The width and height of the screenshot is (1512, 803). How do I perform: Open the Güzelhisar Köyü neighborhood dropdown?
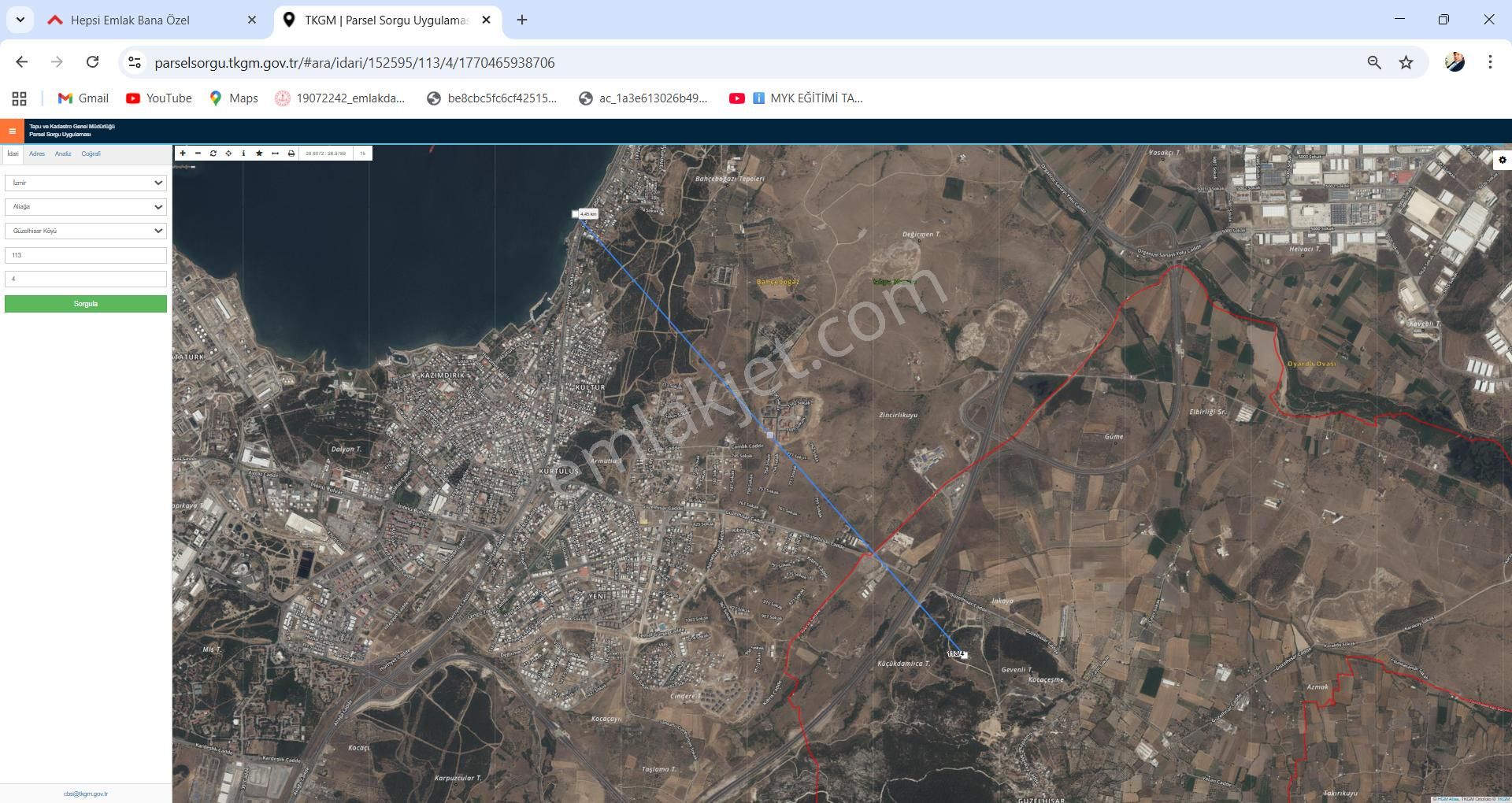coord(85,231)
